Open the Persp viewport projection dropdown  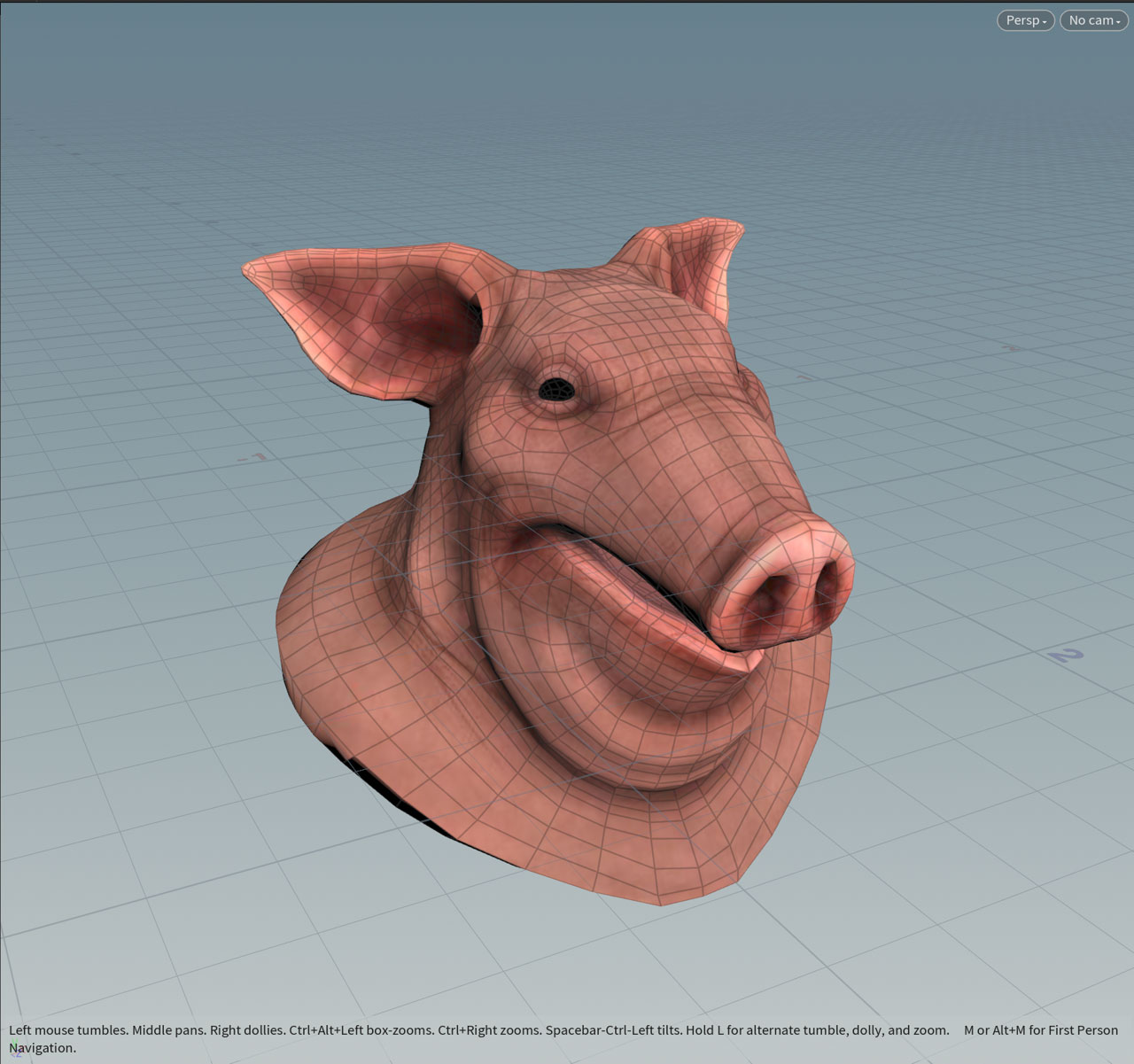point(1025,20)
